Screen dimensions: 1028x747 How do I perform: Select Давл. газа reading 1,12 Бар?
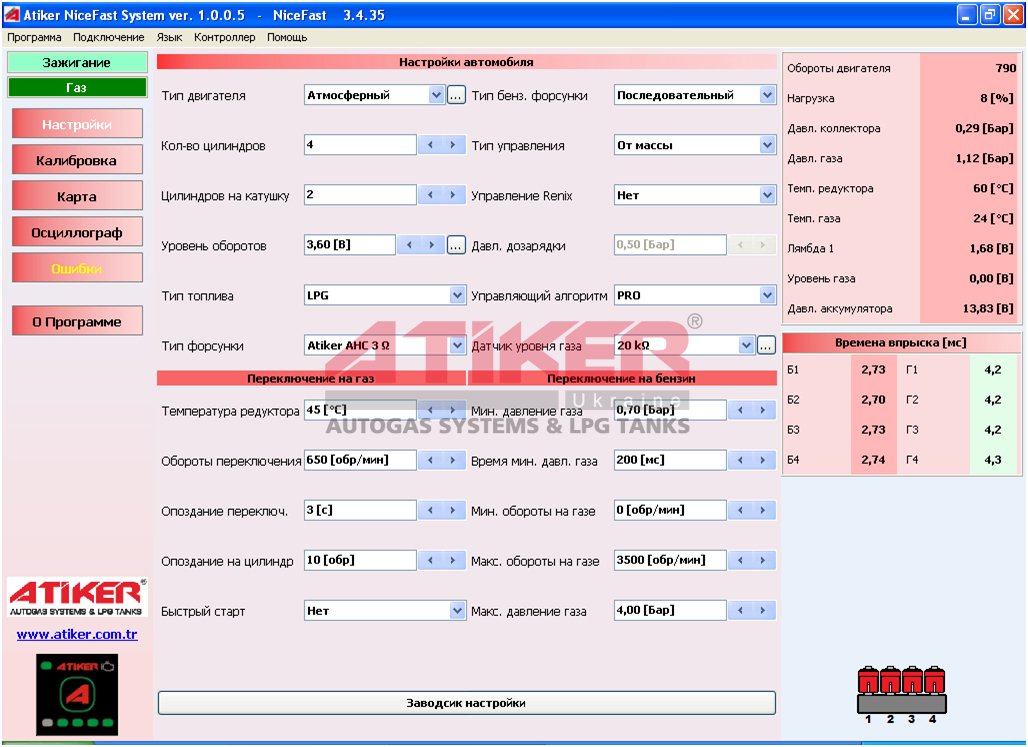click(984, 158)
